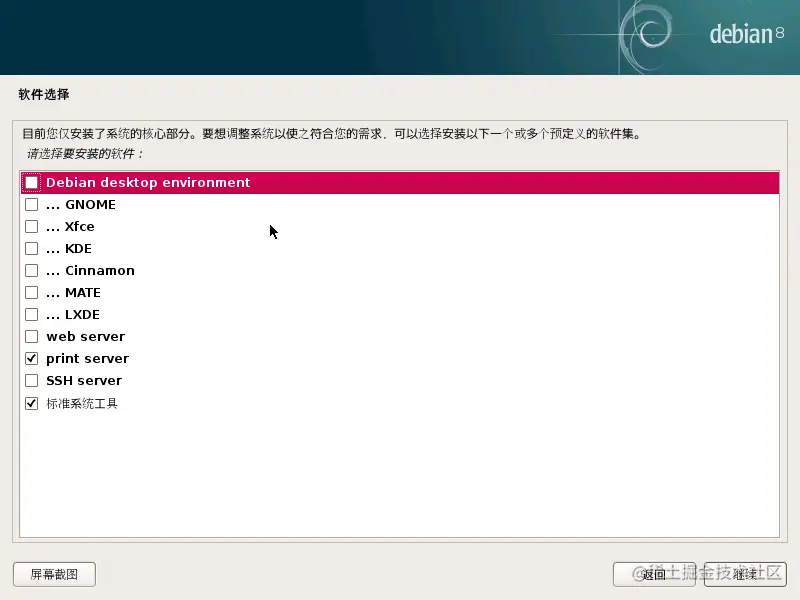Click the 返回 back button
Viewport: 800px width, 600px height.
(x=654, y=574)
